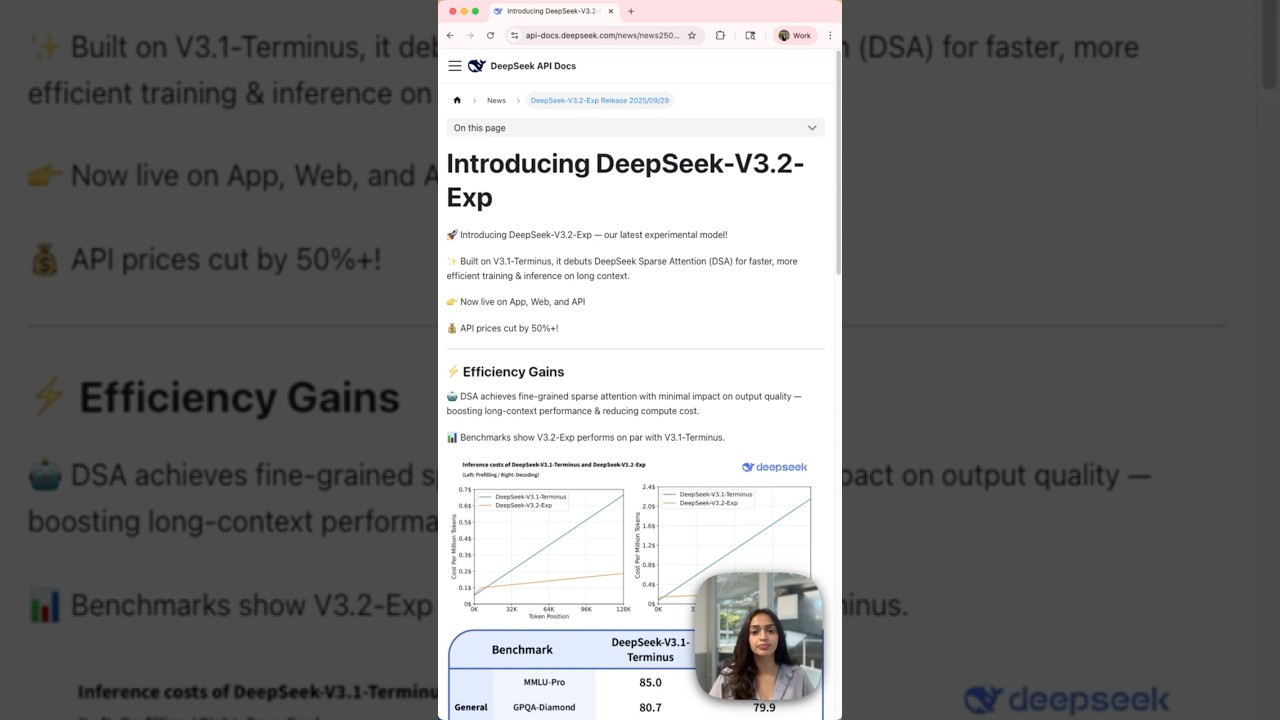The height and width of the screenshot is (720, 1280).
Task: Click the inference costs chart image
Action: coord(635,538)
